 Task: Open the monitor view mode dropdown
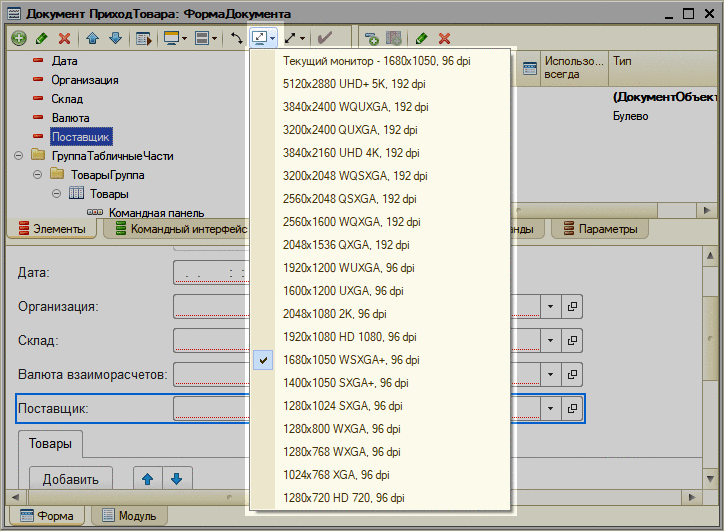[175, 38]
